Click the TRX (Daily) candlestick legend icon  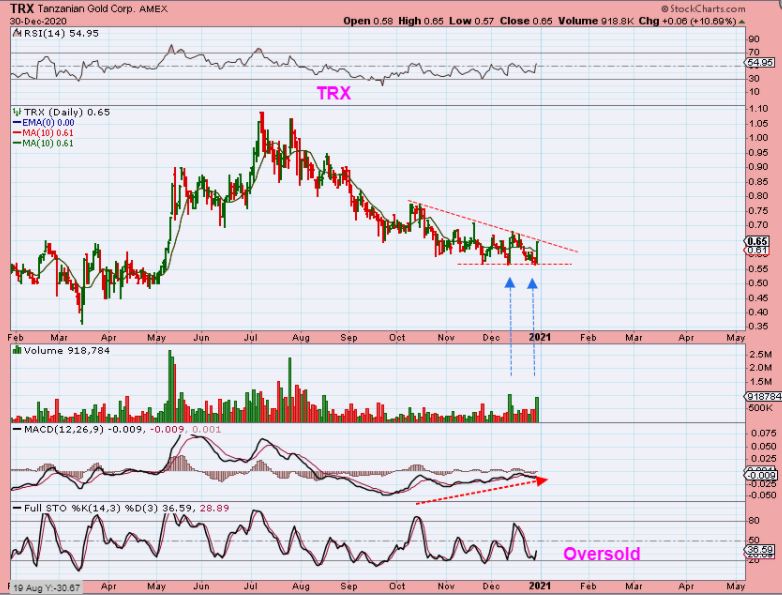pos(17,112)
